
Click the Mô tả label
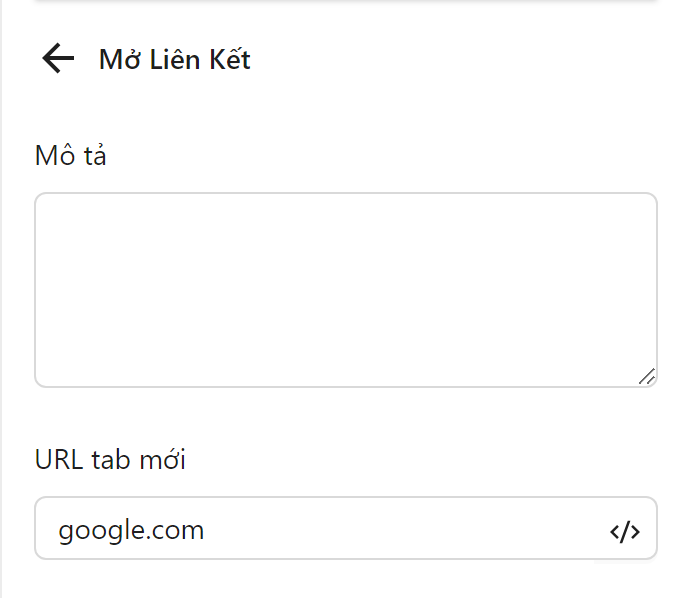point(70,156)
